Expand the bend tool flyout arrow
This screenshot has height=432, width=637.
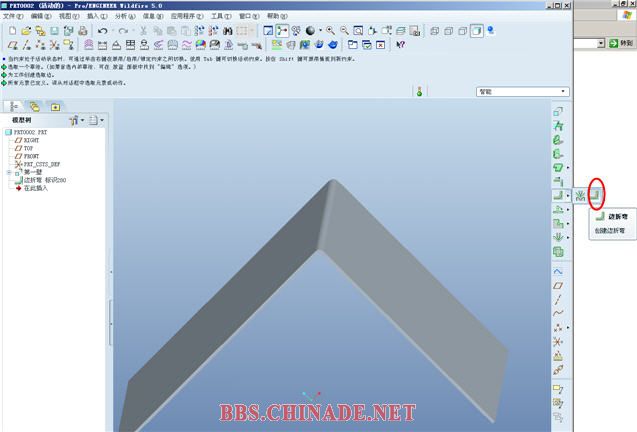click(568, 196)
